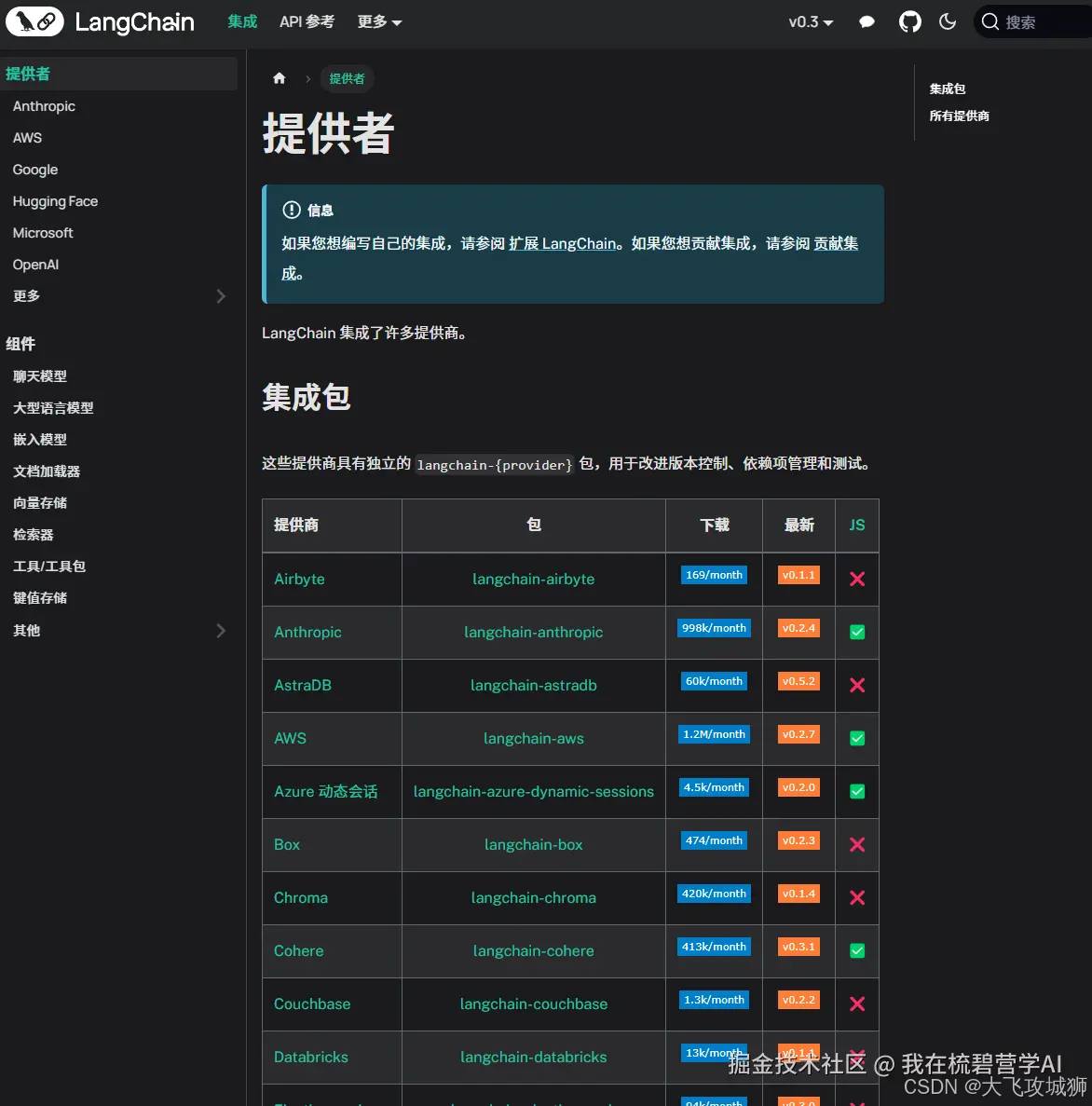Follow the 扩展 LangChain link
The height and width of the screenshot is (1106, 1092).
point(562,243)
